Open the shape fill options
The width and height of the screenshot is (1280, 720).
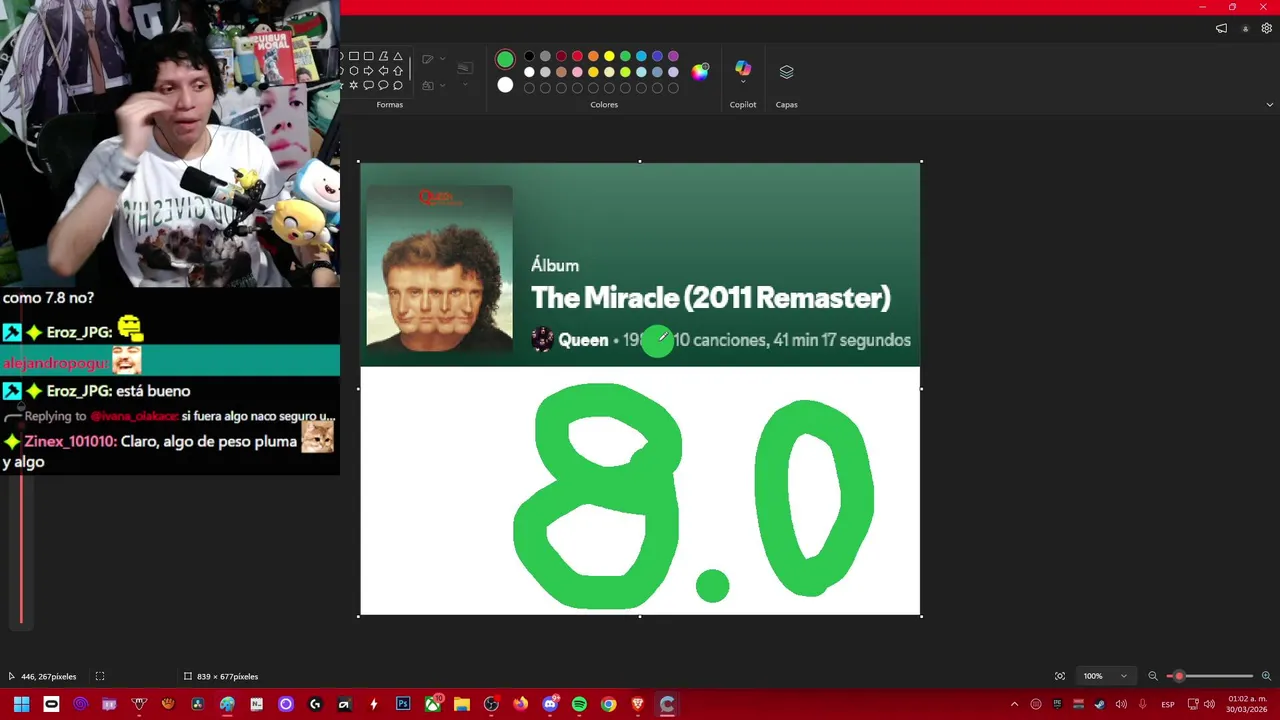click(433, 85)
